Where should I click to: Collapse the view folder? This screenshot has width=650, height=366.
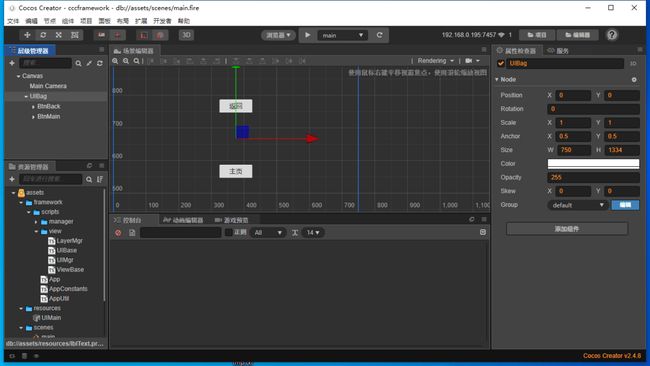pyautogui.click(x=36, y=231)
